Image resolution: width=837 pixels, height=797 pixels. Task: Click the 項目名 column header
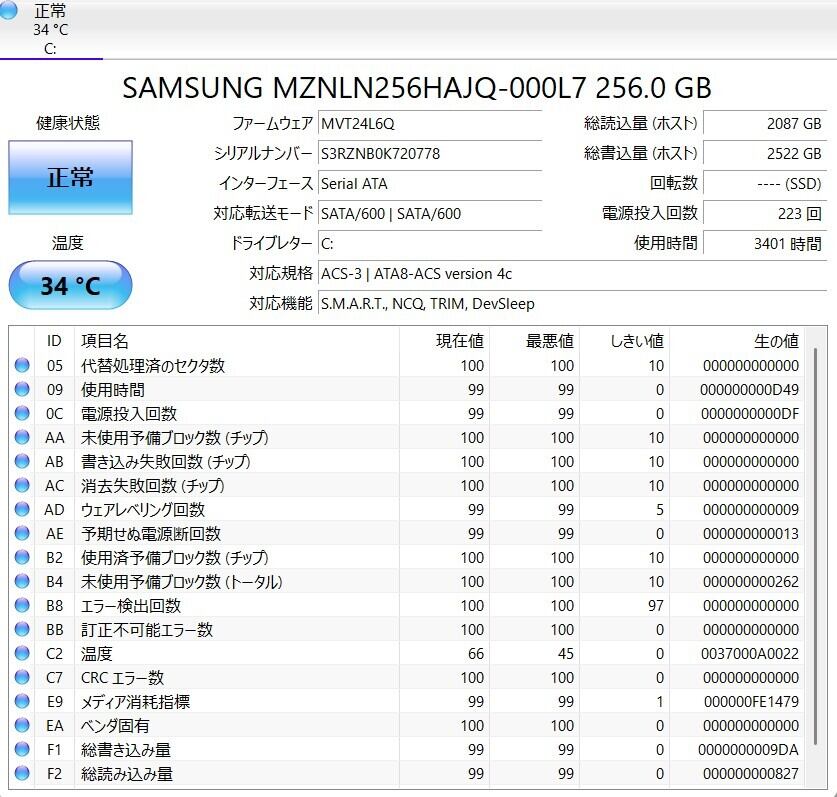coord(105,341)
